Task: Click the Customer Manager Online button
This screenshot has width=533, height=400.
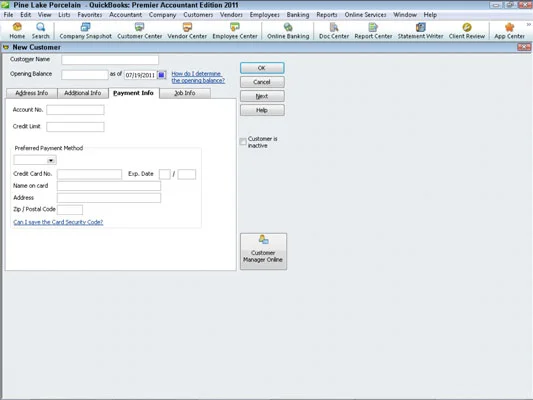Action: point(263,251)
